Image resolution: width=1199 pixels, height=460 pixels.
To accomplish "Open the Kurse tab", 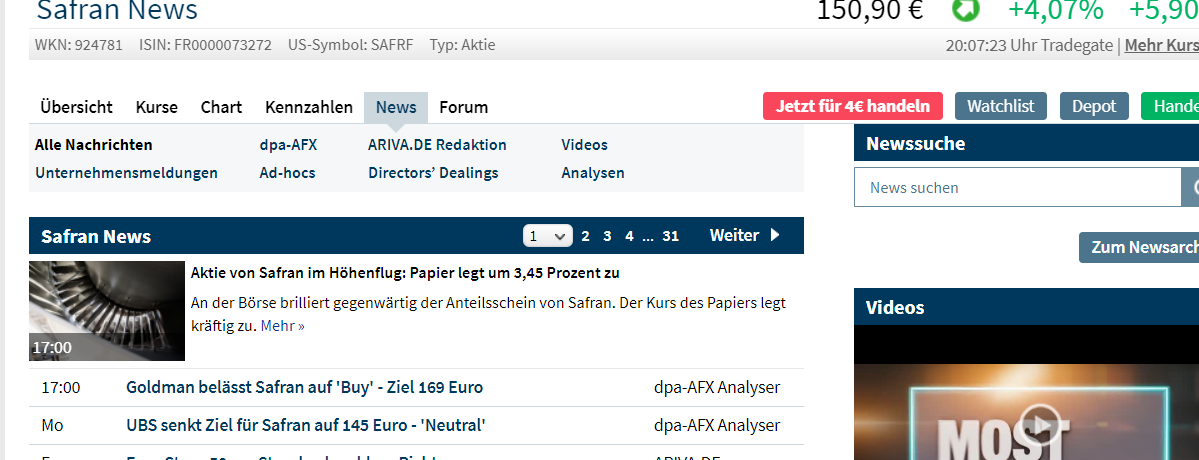I will (x=156, y=107).
